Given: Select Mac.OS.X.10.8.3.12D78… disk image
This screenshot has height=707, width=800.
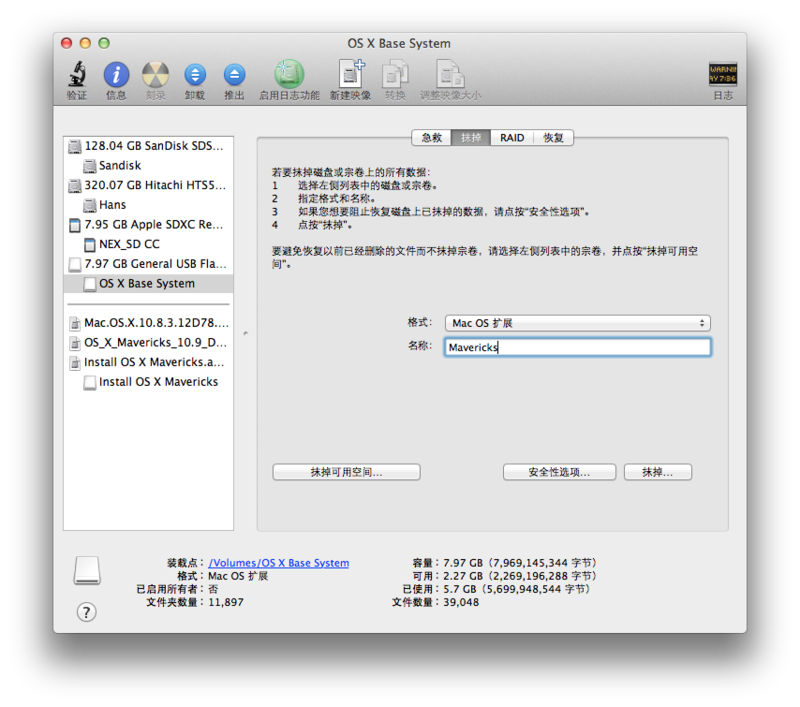Looking at the screenshot, I should point(148,323).
